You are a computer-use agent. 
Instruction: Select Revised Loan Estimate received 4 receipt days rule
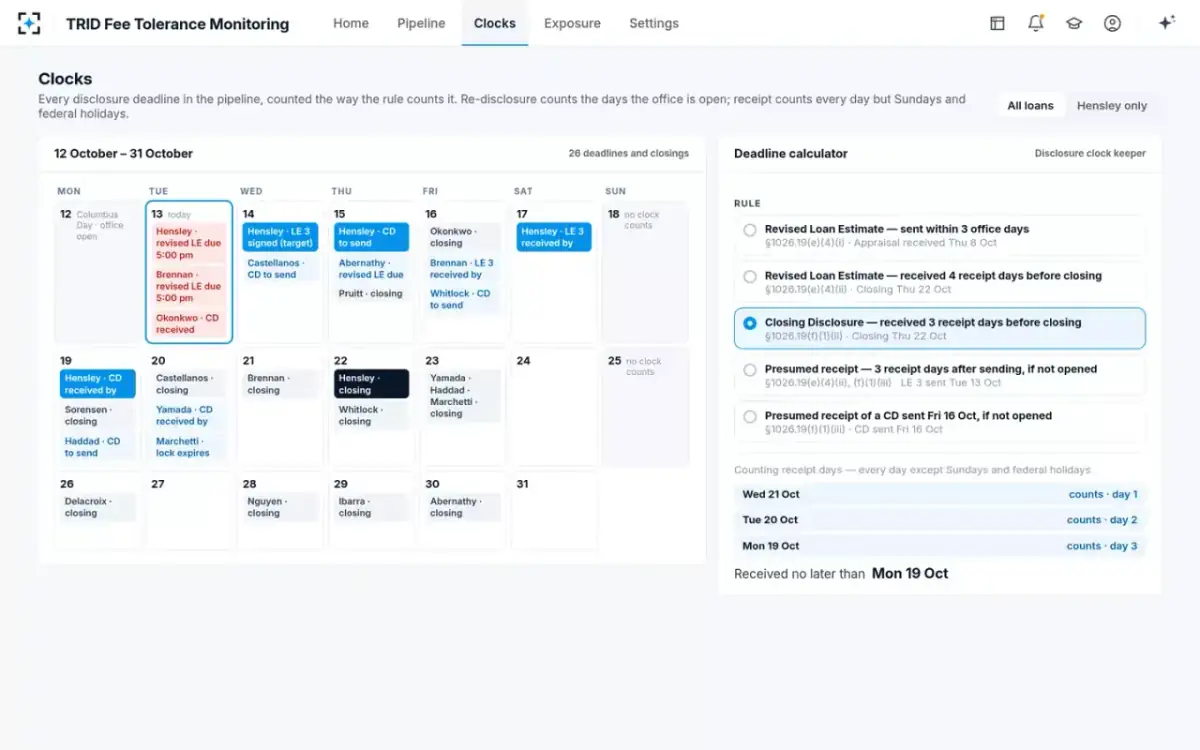[940, 282]
